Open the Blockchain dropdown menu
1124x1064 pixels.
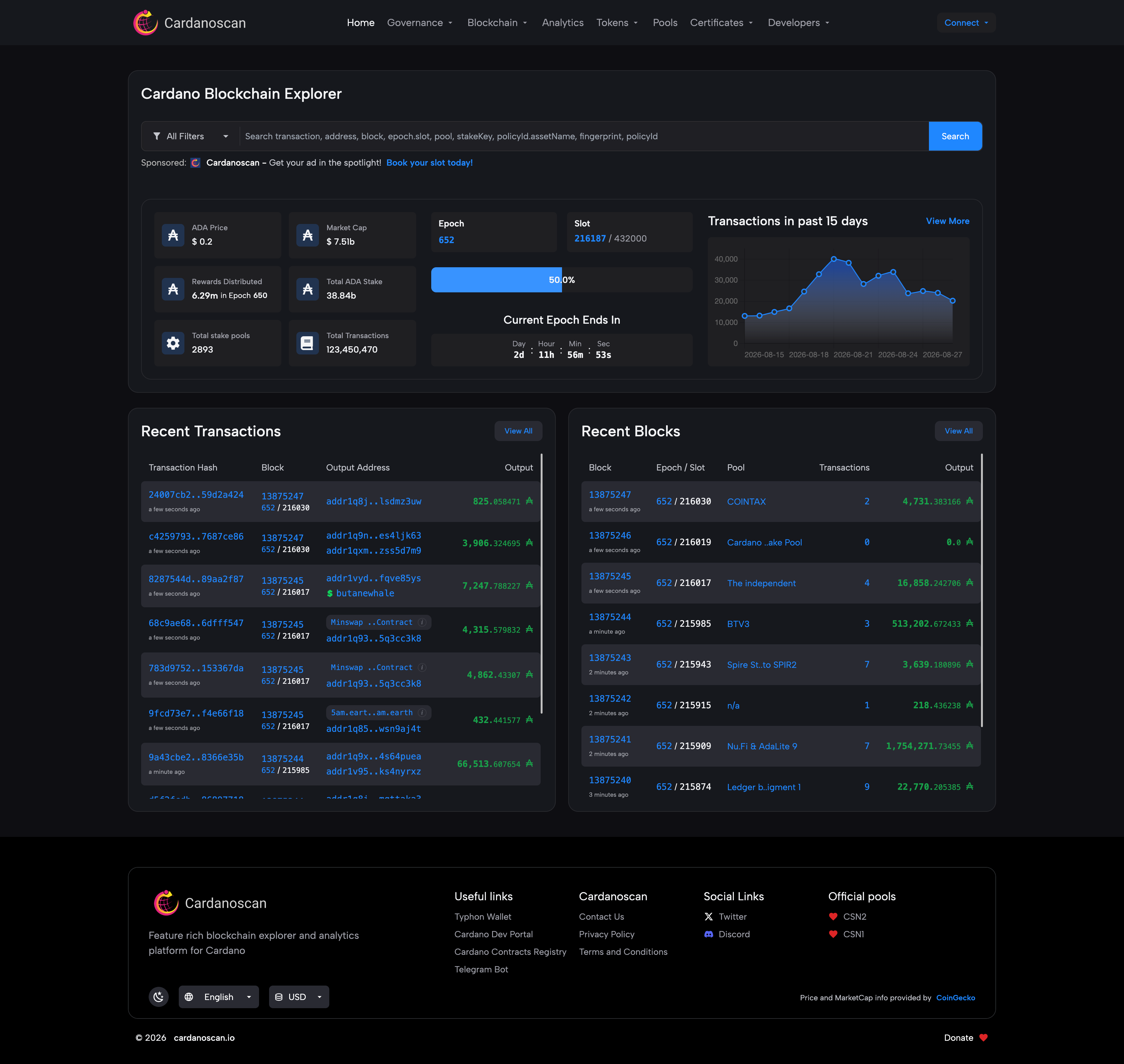click(497, 23)
